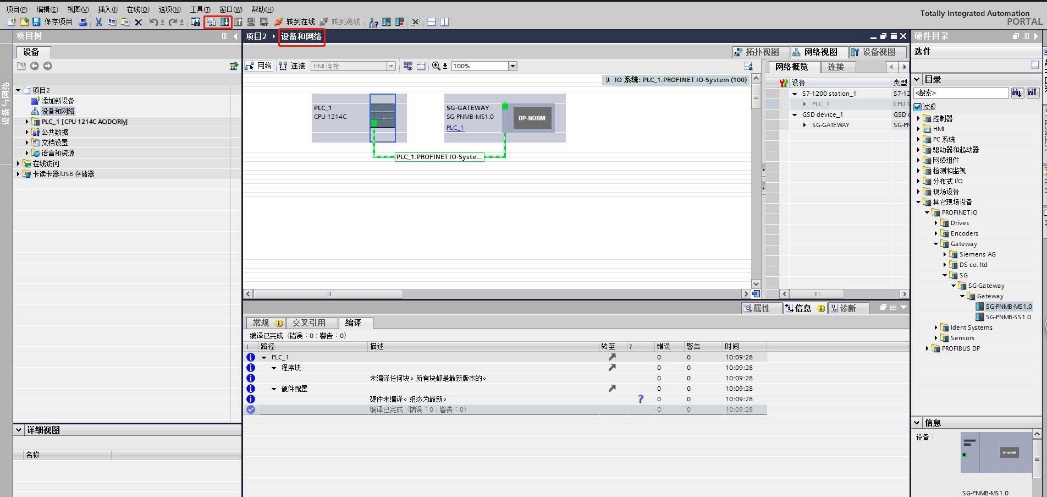The width and height of the screenshot is (1047, 497).
Task: Select the PLC_1 CPU 1214C device block
Action: coord(359,118)
